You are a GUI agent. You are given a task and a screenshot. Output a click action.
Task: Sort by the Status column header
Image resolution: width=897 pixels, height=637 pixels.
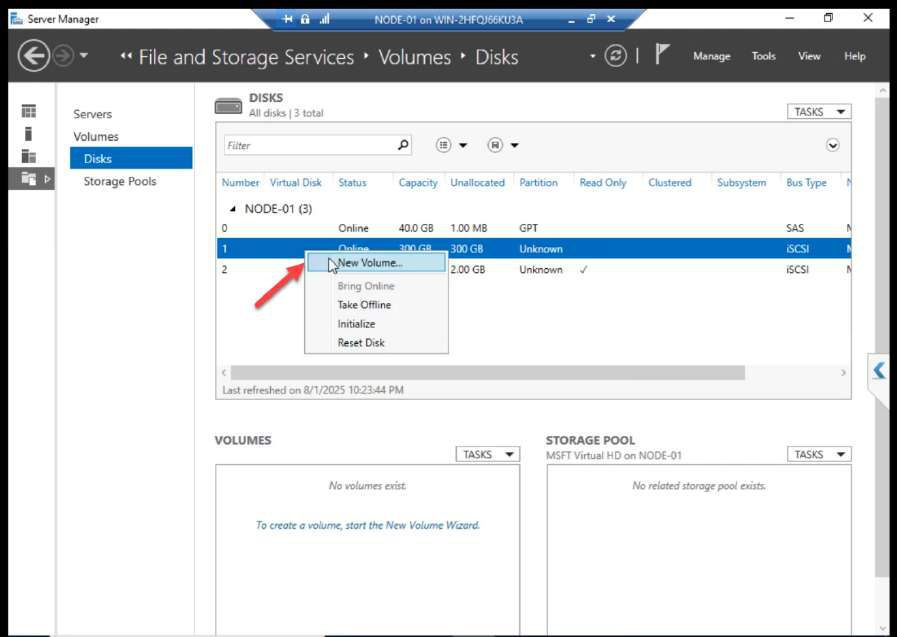(x=352, y=182)
